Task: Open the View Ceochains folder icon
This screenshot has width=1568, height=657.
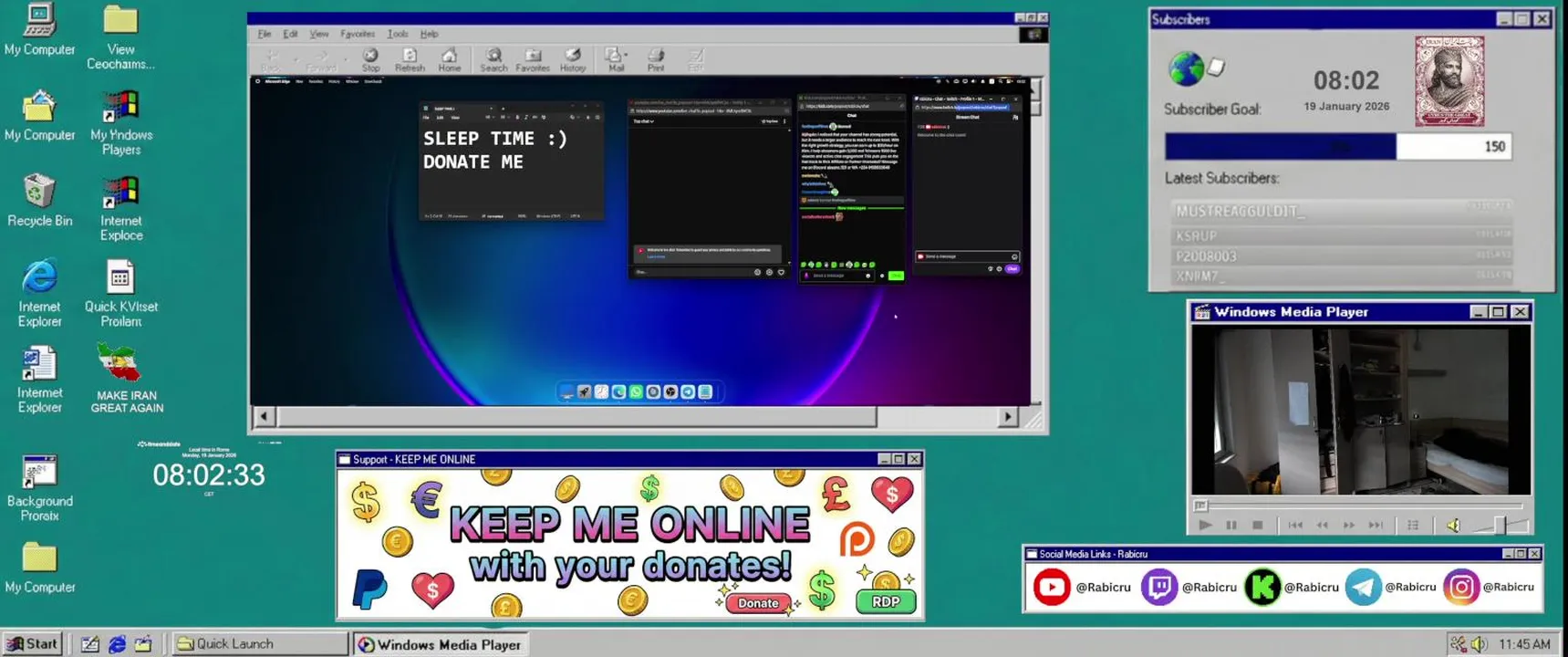Action: tap(119, 20)
